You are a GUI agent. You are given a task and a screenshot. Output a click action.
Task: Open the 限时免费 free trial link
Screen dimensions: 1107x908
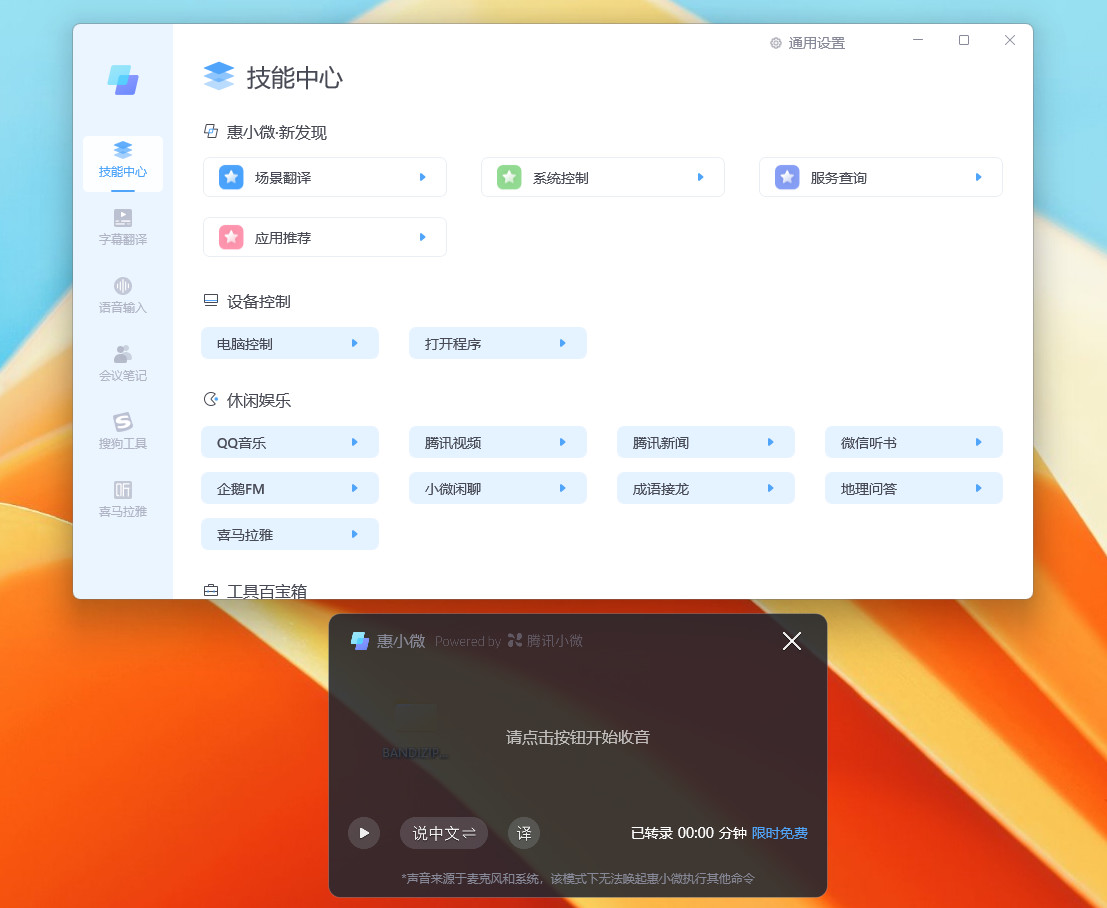tap(779, 832)
